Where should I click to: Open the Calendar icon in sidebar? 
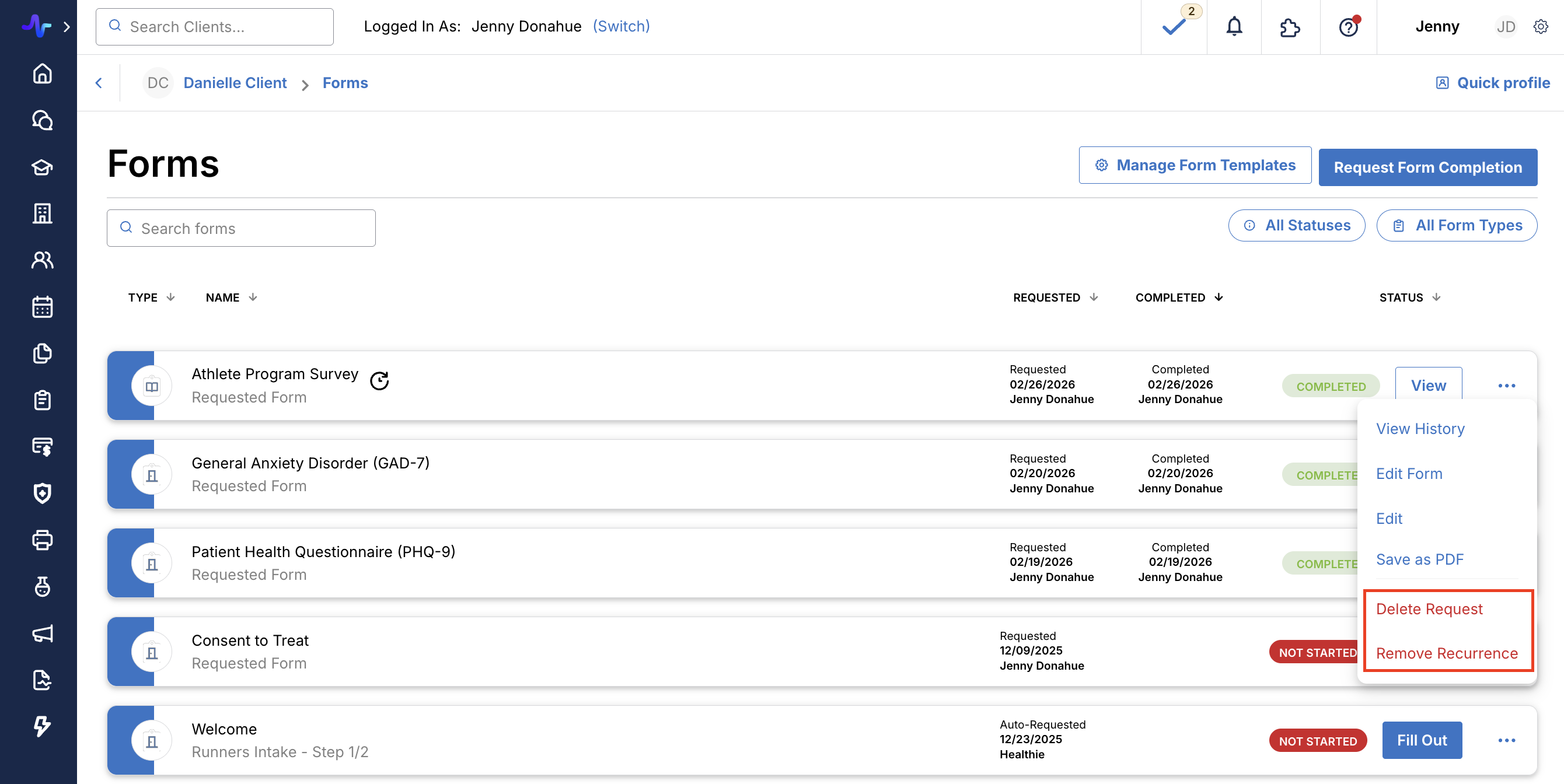tap(42, 306)
